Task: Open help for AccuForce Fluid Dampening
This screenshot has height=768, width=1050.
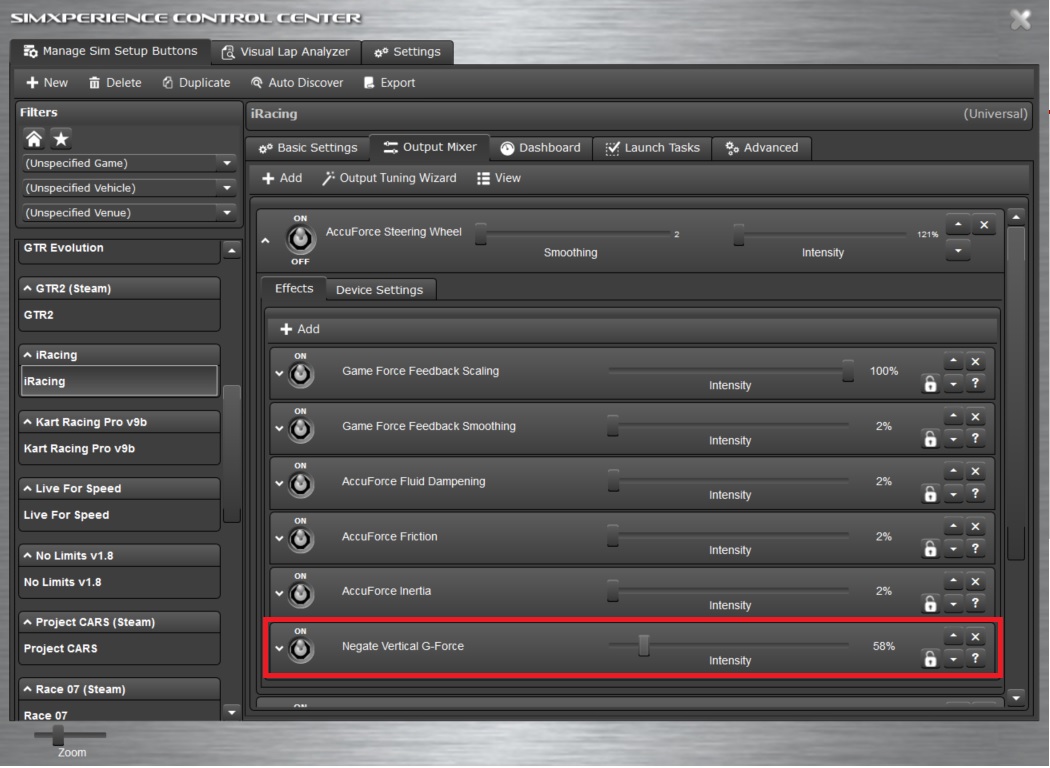Action: [x=976, y=493]
